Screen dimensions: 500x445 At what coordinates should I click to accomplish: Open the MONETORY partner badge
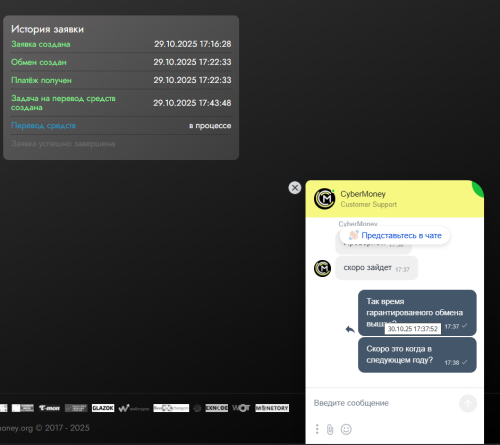tap(272, 408)
